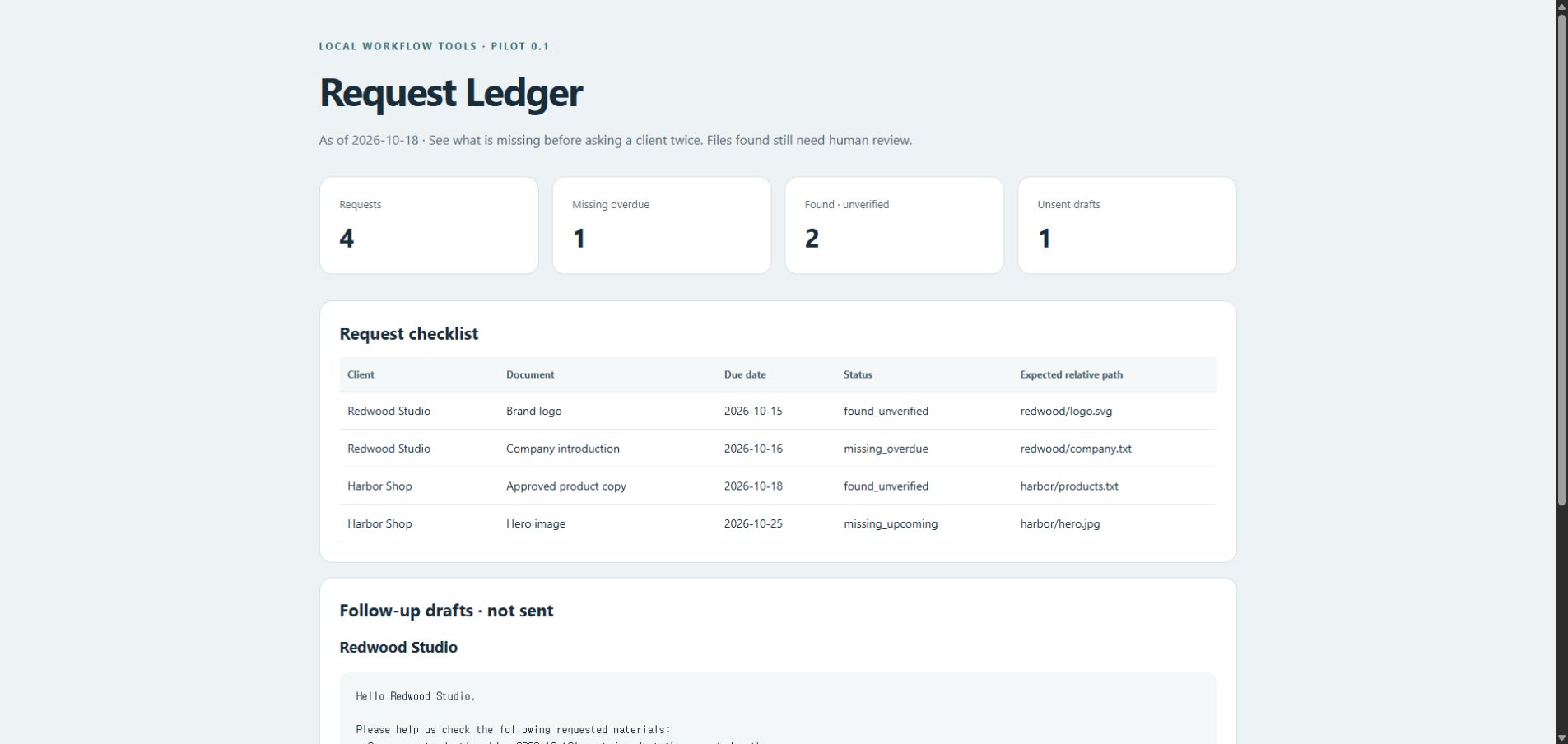Click the redwood/company.txt path cell
Screen dimensions: 1568x744
[1076, 449]
